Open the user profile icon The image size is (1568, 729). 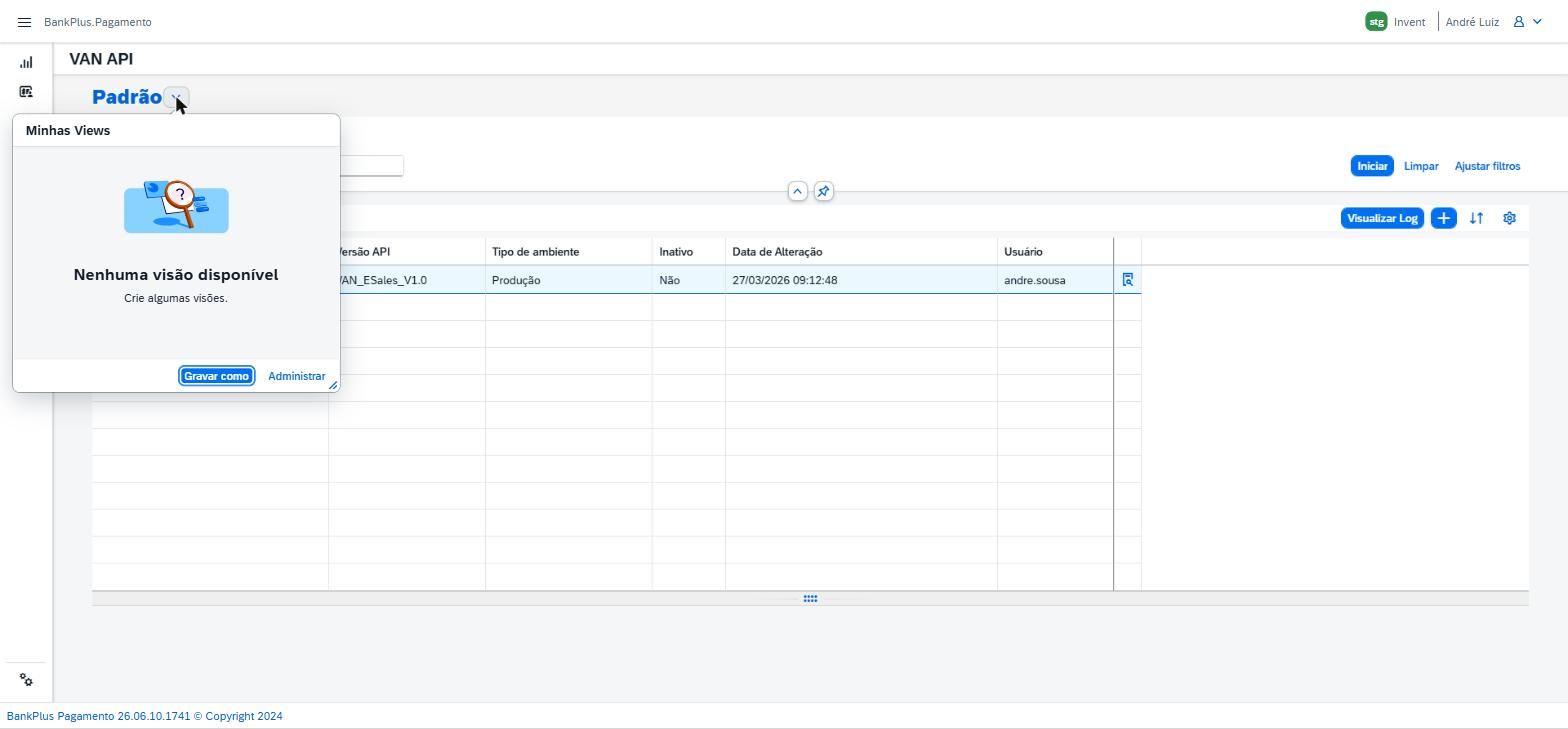pos(1518,22)
